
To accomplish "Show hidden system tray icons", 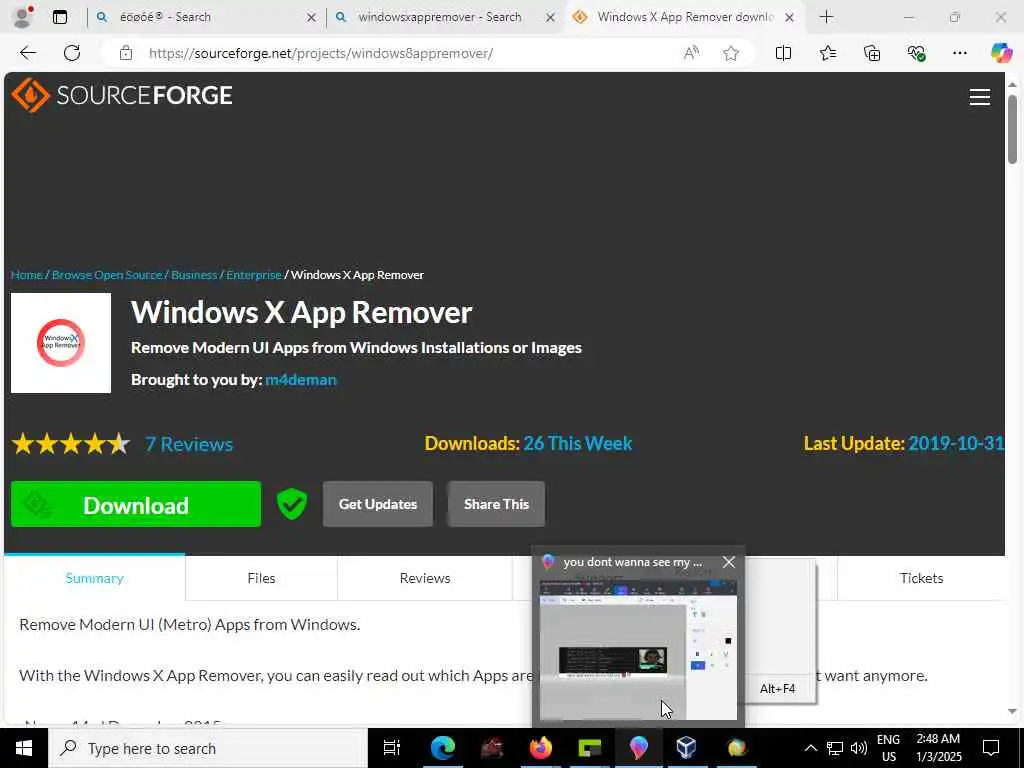I will (810, 748).
